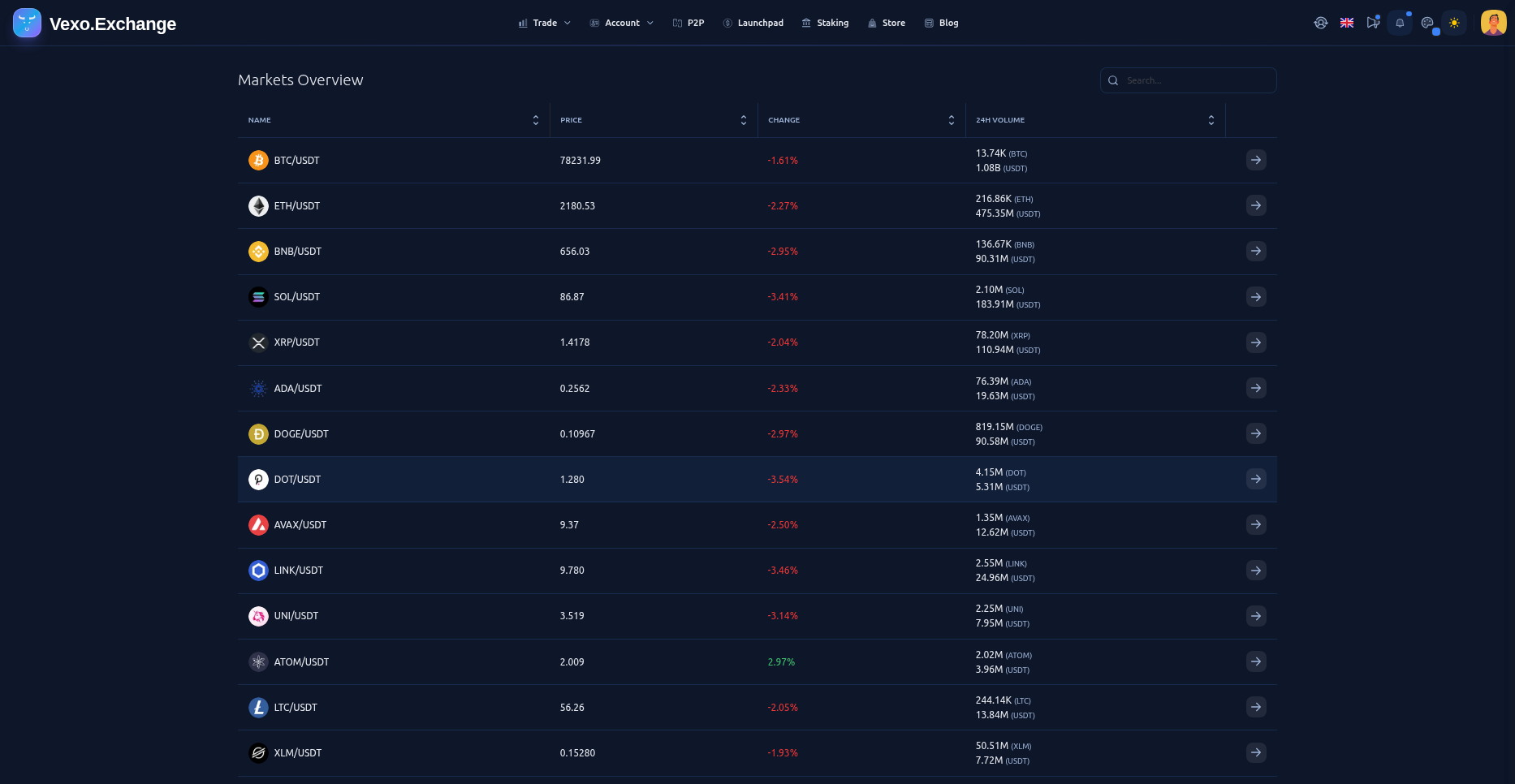Focus the markets Search input field
Viewport: 1515px width, 784px height.
pyautogui.click(x=1189, y=80)
